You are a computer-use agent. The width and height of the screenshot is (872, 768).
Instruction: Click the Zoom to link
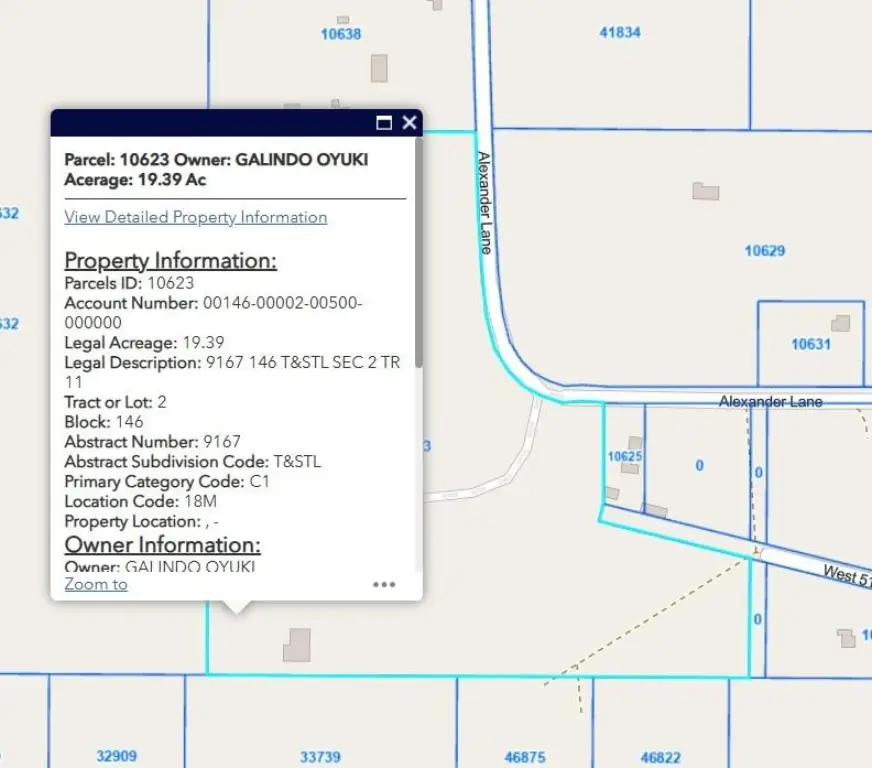pyautogui.click(x=96, y=584)
